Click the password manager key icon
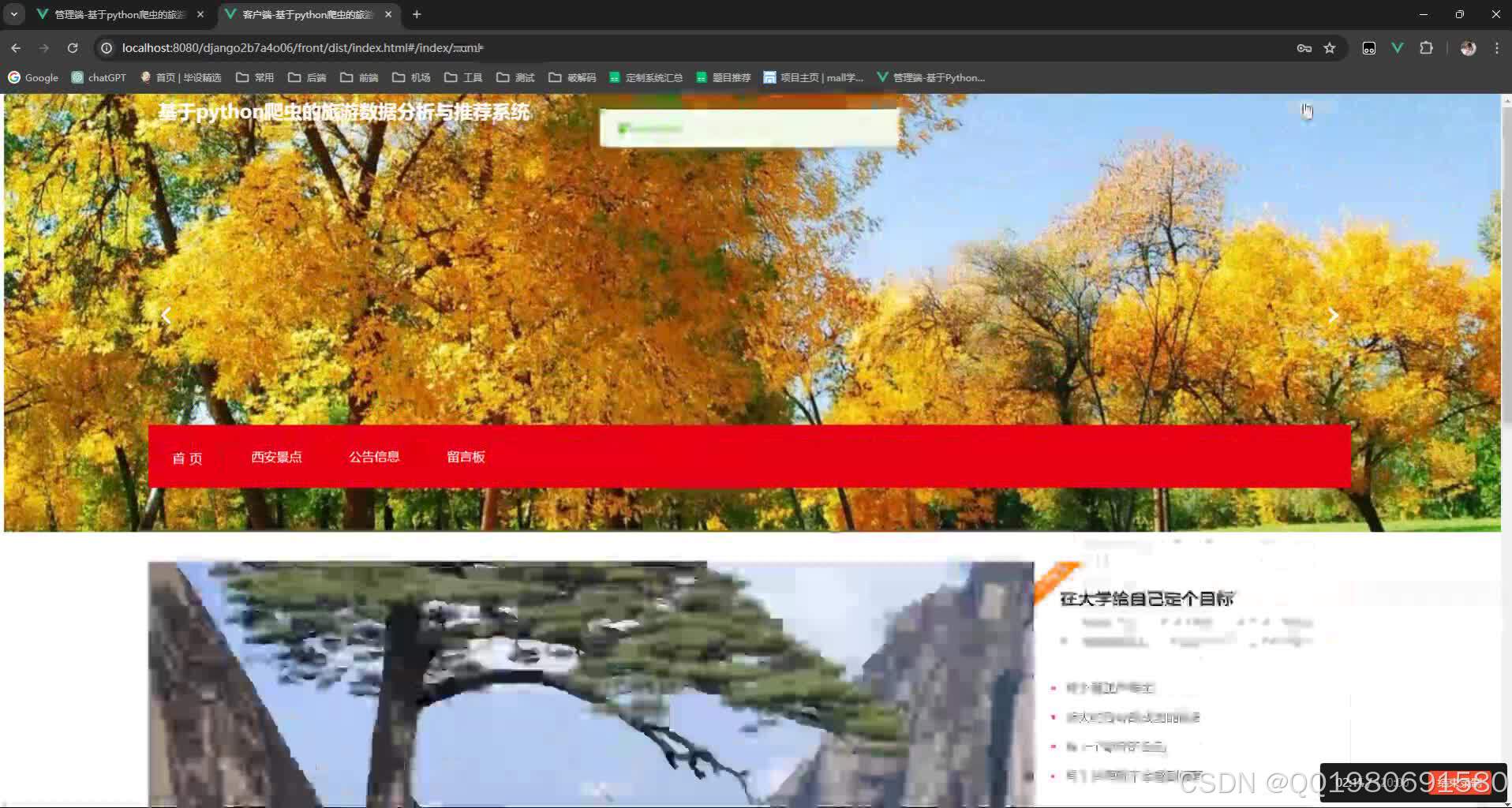Image resolution: width=1512 pixels, height=808 pixels. [x=1304, y=47]
